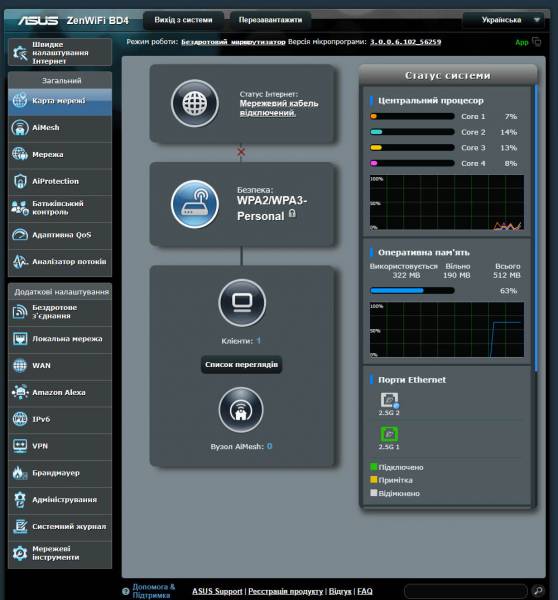Click the Список переглядів button

tap(241, 365)
